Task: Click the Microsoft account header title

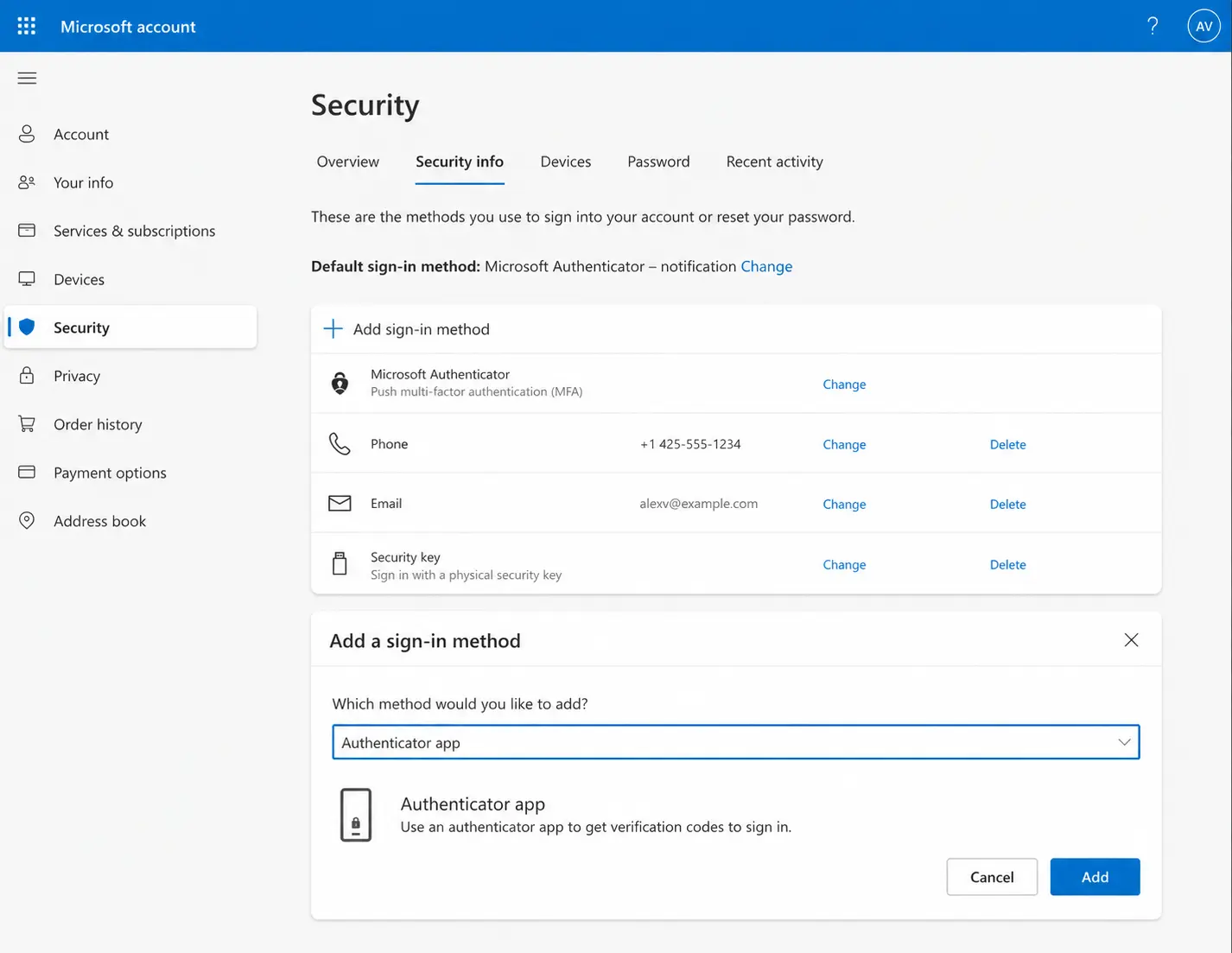Action: coord(128,27)
